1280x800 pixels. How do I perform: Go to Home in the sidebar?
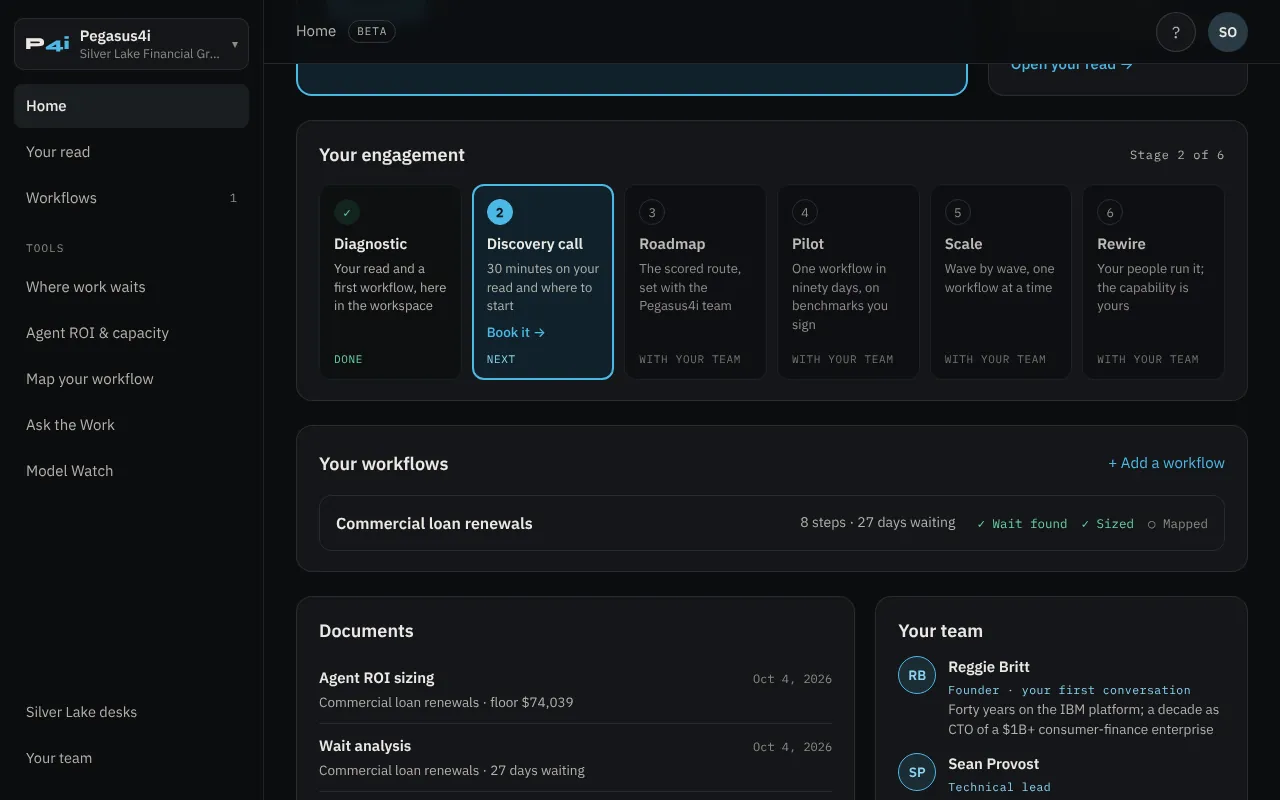tap(131, 106)
